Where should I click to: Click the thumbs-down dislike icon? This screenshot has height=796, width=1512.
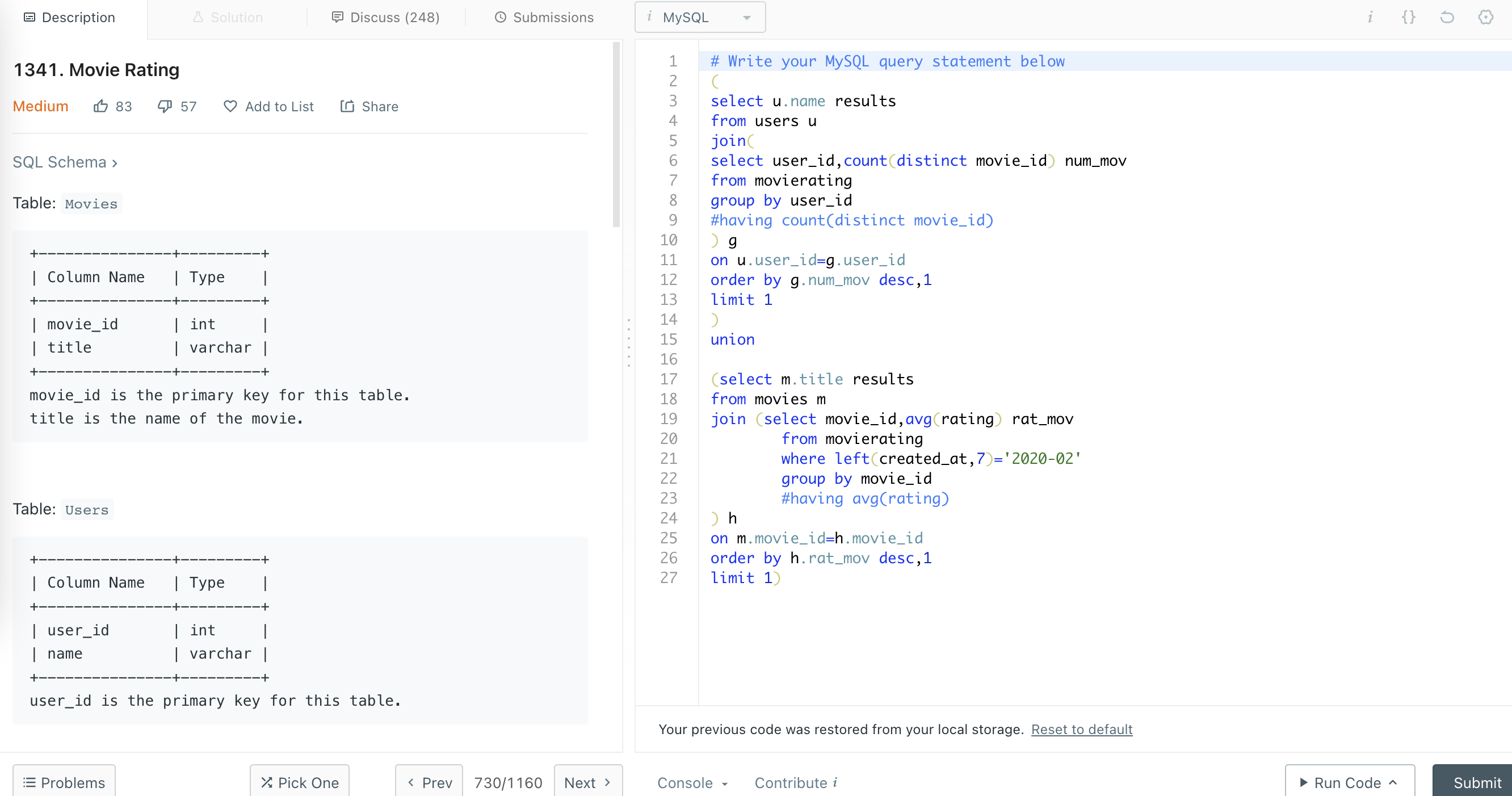[x=165, y=106]
